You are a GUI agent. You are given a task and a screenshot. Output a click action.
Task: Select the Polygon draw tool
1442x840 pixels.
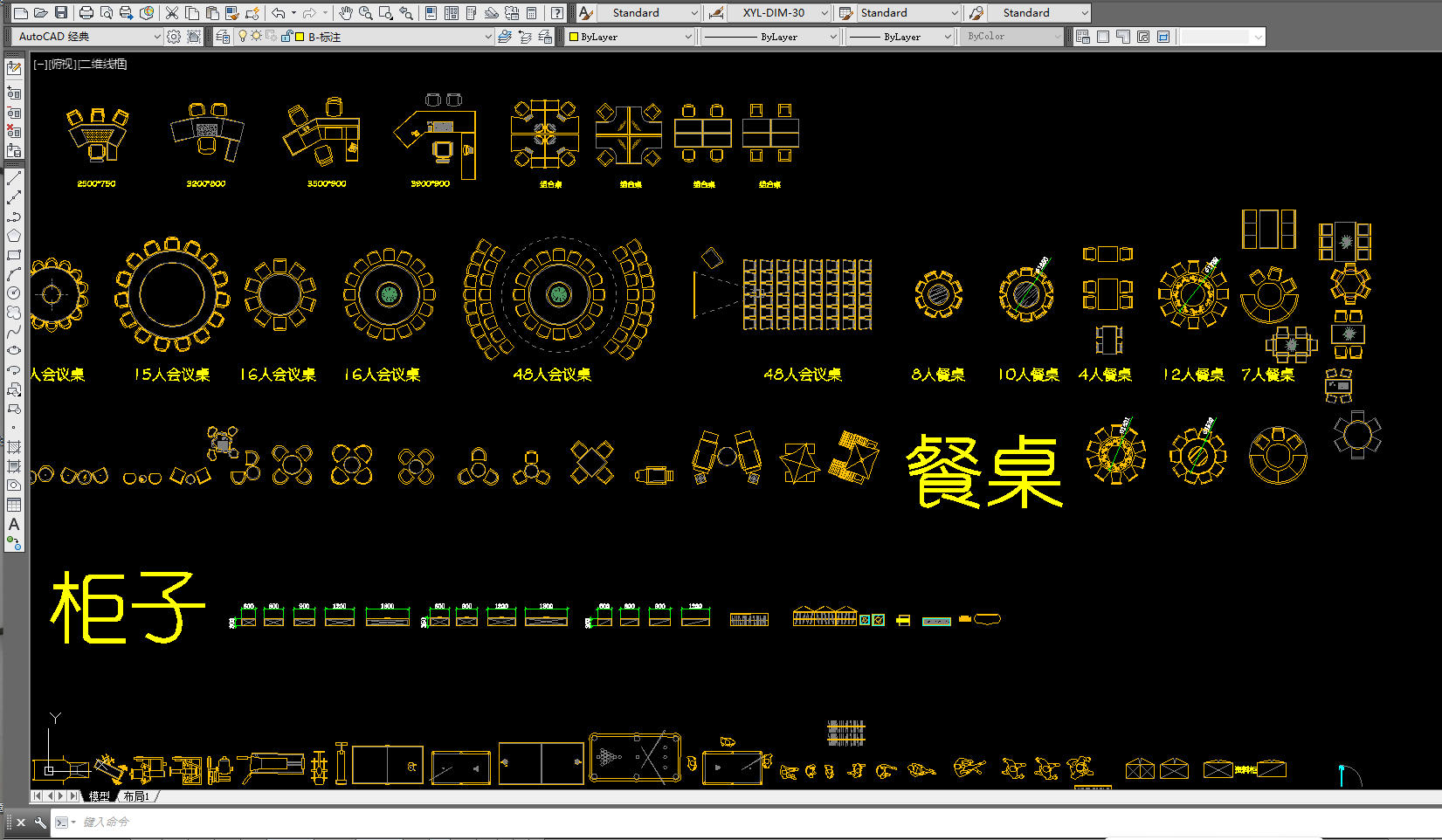tap(14, 236)
